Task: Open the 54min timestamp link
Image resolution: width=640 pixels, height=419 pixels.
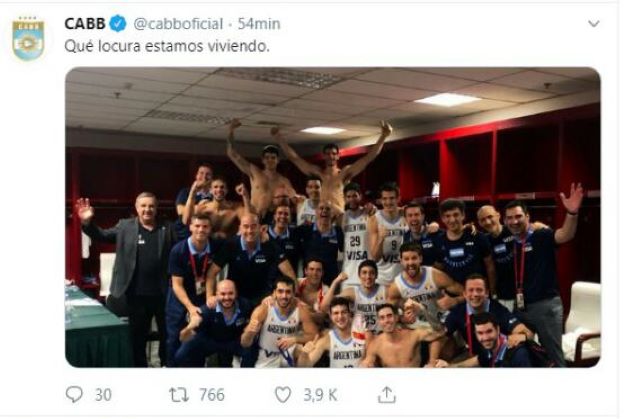Action: tap(260, 23)
